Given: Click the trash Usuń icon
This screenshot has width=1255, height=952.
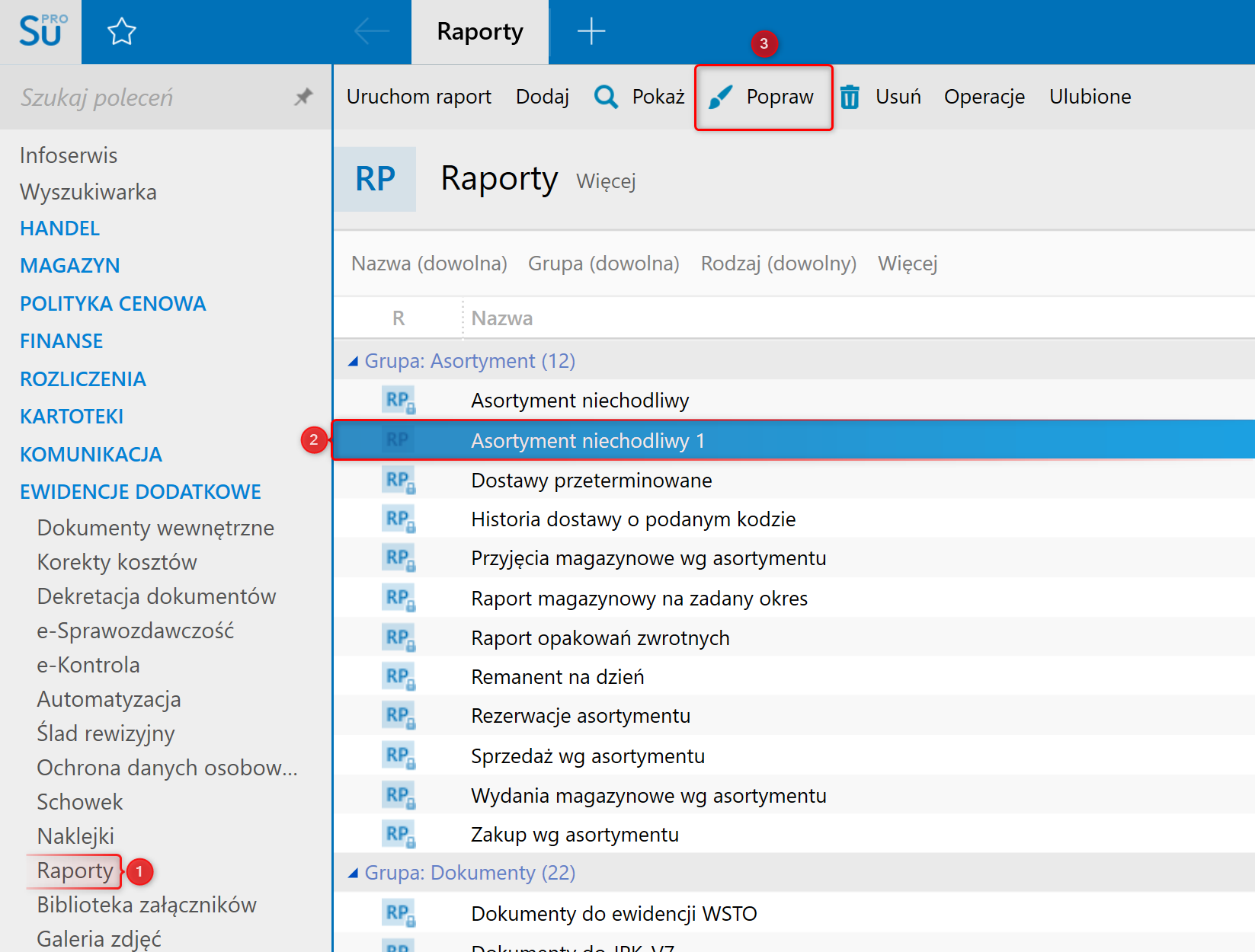Looking at the screenshot, I should pos(850,97).
